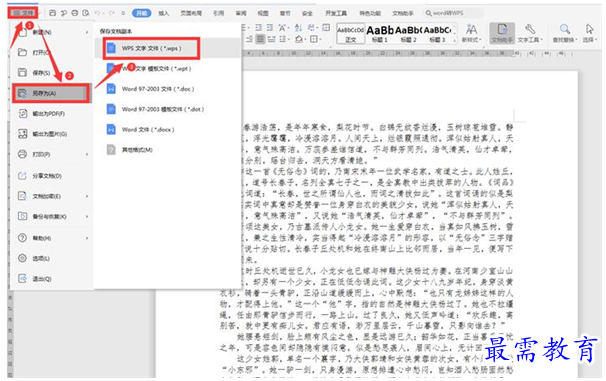Choose 新建(N) in the File menu
This screenshot has height=381, width=606.
(52, 32)
